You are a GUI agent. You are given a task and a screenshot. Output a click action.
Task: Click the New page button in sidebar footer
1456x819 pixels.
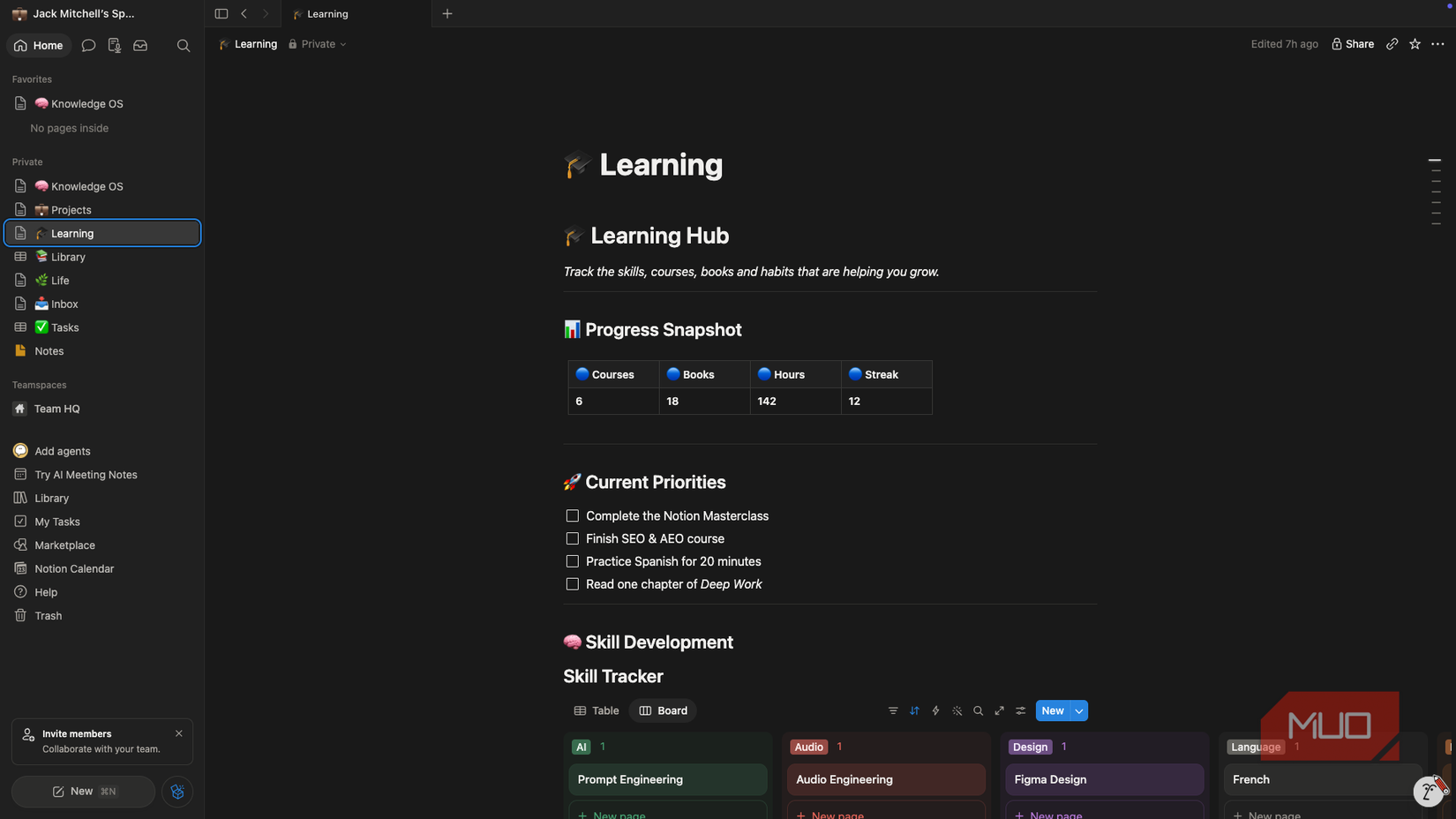(x=83, y=792)
